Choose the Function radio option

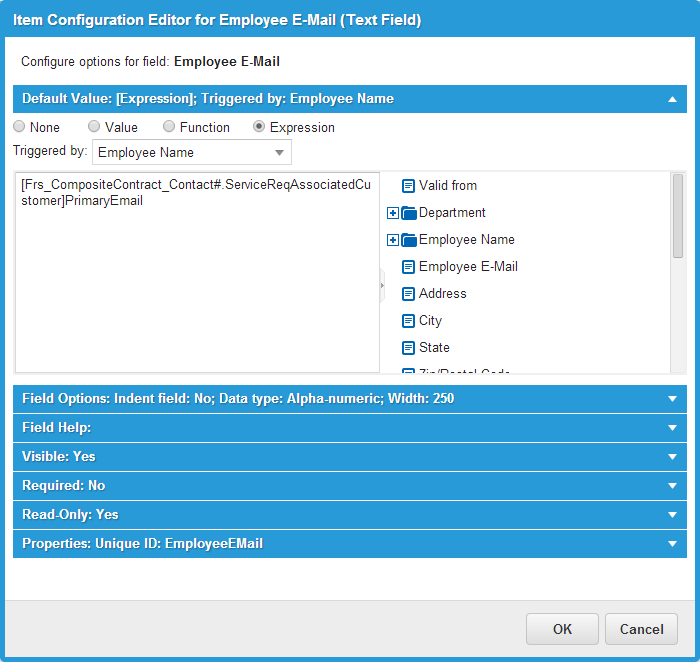[x=169, y=127]
